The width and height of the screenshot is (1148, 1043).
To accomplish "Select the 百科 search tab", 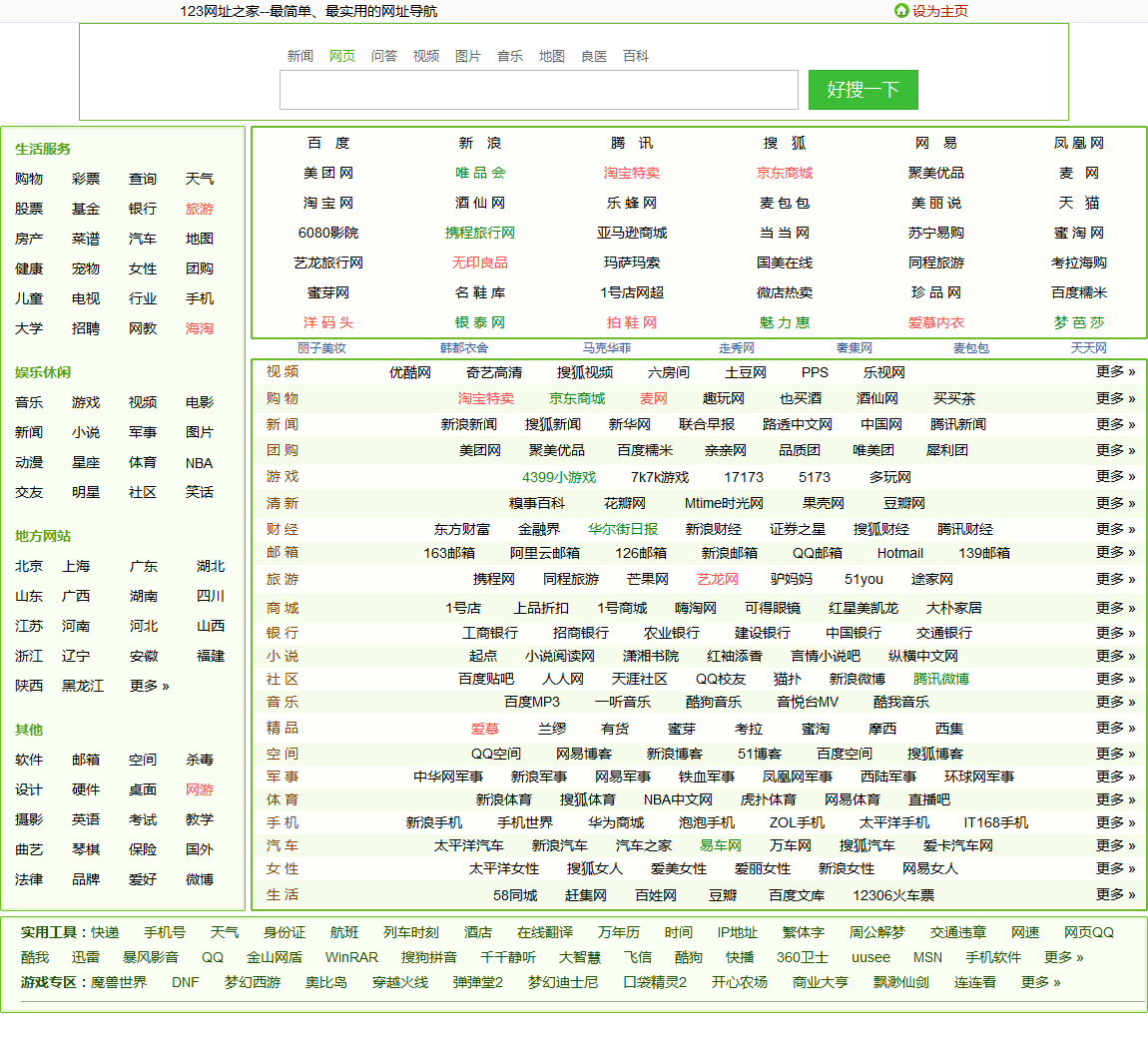I will (636, 56).
